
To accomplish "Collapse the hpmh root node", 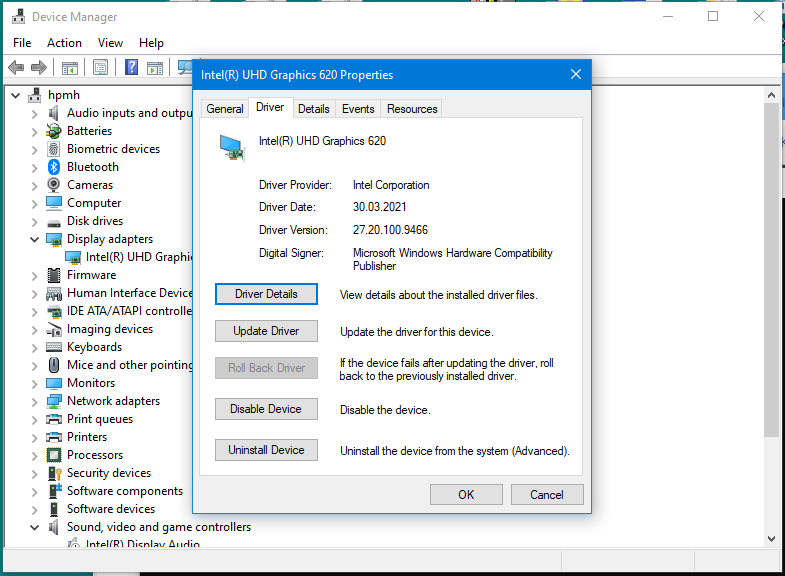I will click(x=15, y=95).
